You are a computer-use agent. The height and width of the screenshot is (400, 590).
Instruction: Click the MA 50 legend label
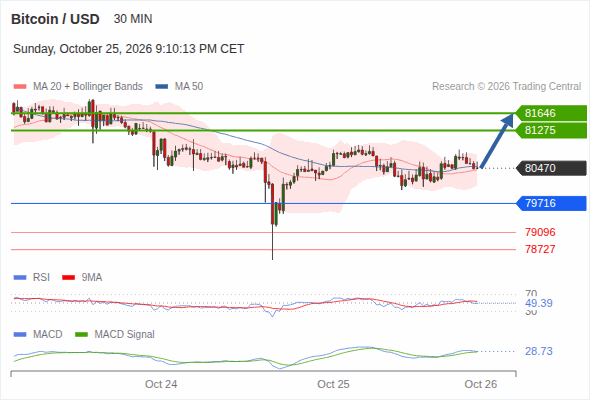point(189,87)
